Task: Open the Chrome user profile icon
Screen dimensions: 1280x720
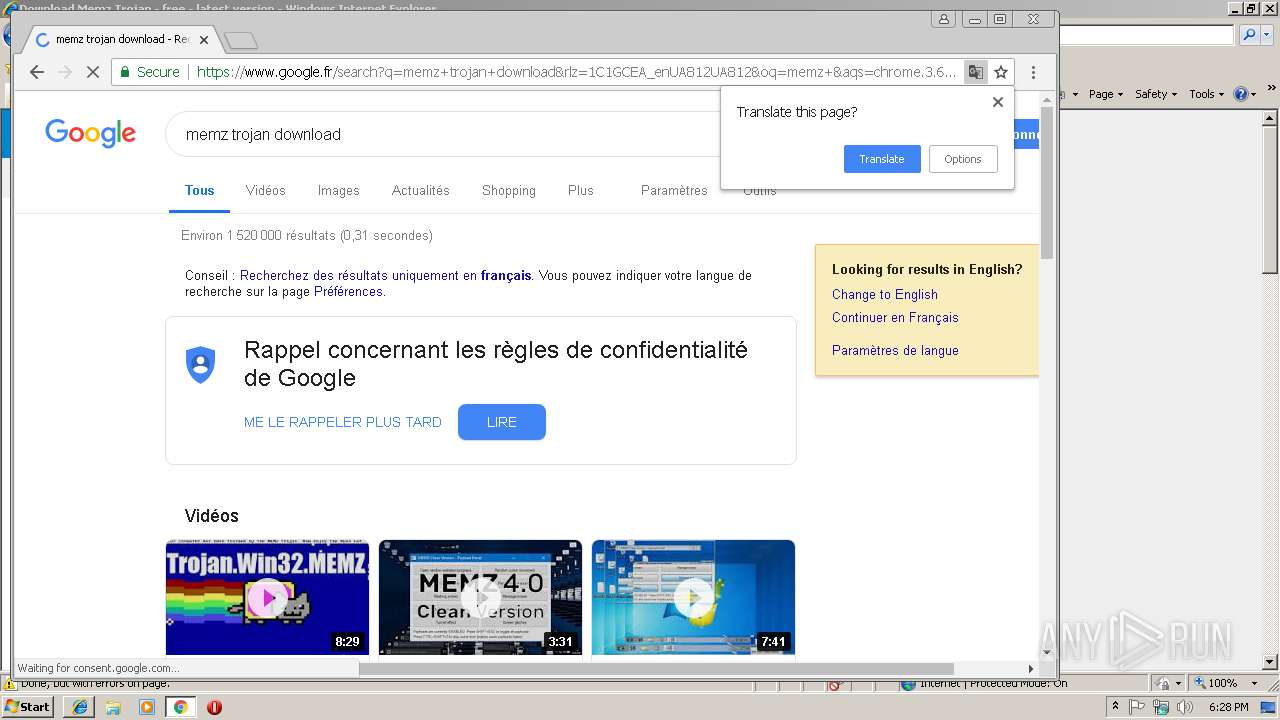Action: tap(943, 19)
